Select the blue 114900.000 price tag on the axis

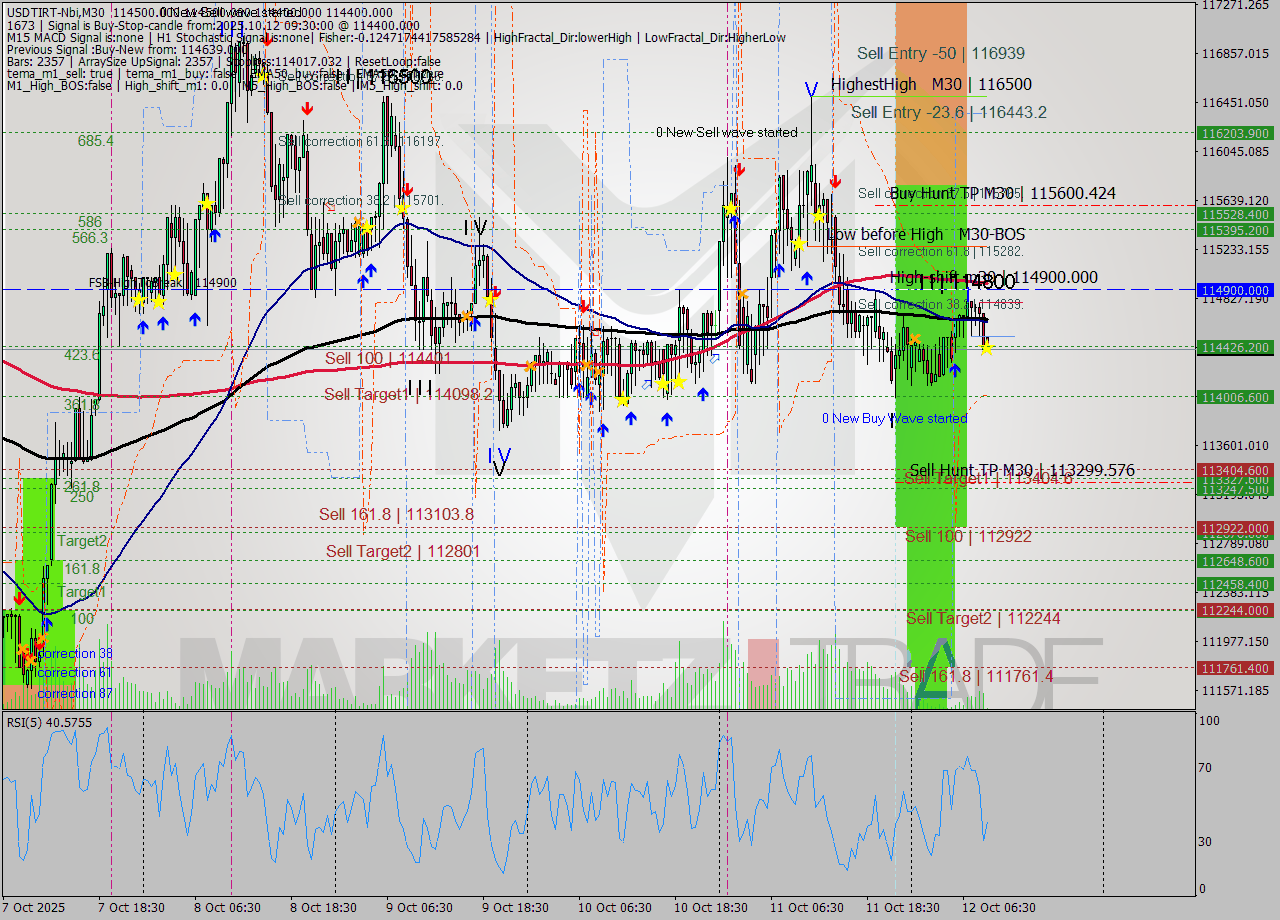pyautogui.click(x=1233, y=290)
